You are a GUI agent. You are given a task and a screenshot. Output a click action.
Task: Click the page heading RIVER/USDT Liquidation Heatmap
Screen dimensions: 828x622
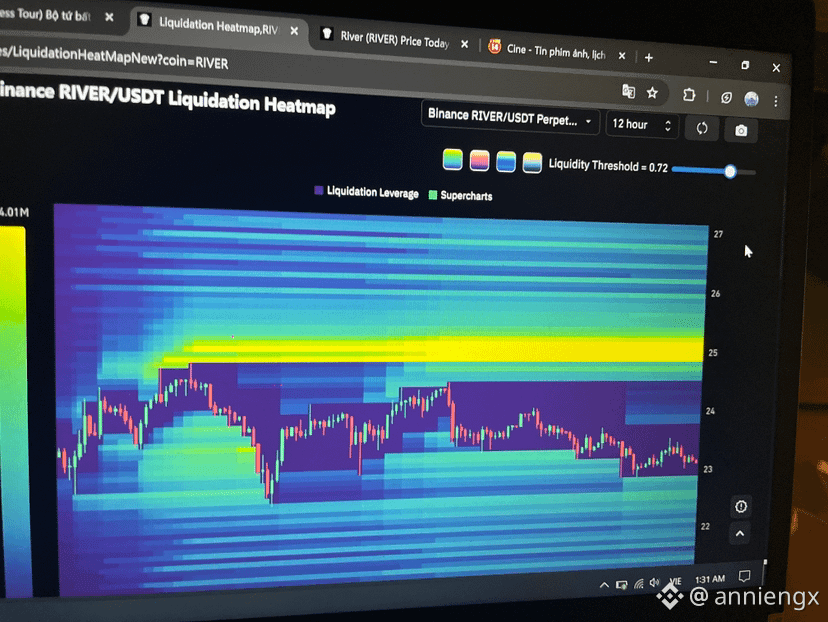[168, 98]
